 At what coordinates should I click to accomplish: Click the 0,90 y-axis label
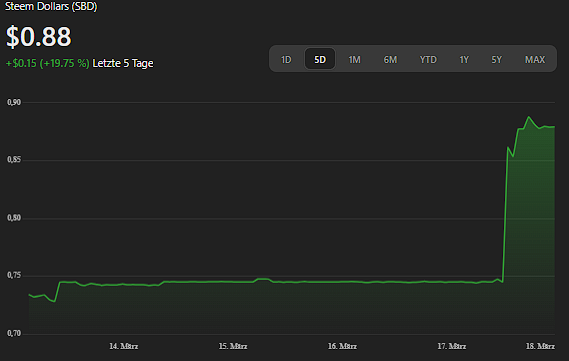pyautogui.click(x=14, y=102)
